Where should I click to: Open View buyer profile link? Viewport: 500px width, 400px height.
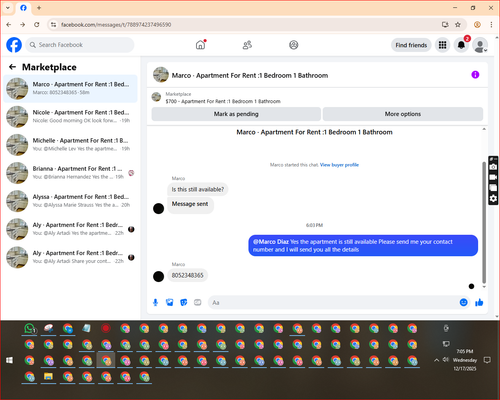pos(339,165)
